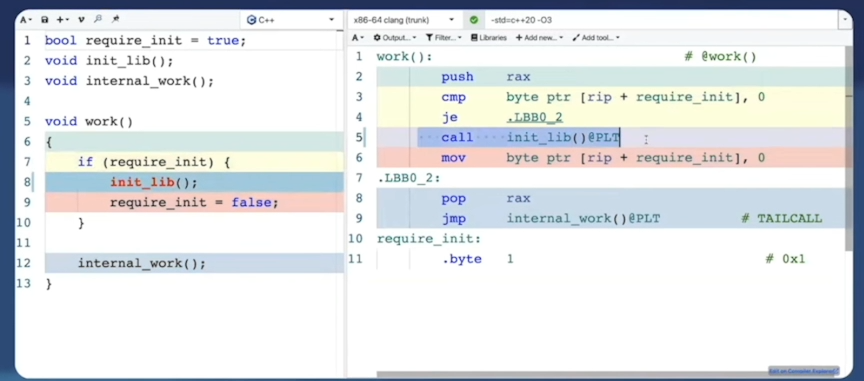Click the save/load floppy disk icon

[x=45, y=20]
